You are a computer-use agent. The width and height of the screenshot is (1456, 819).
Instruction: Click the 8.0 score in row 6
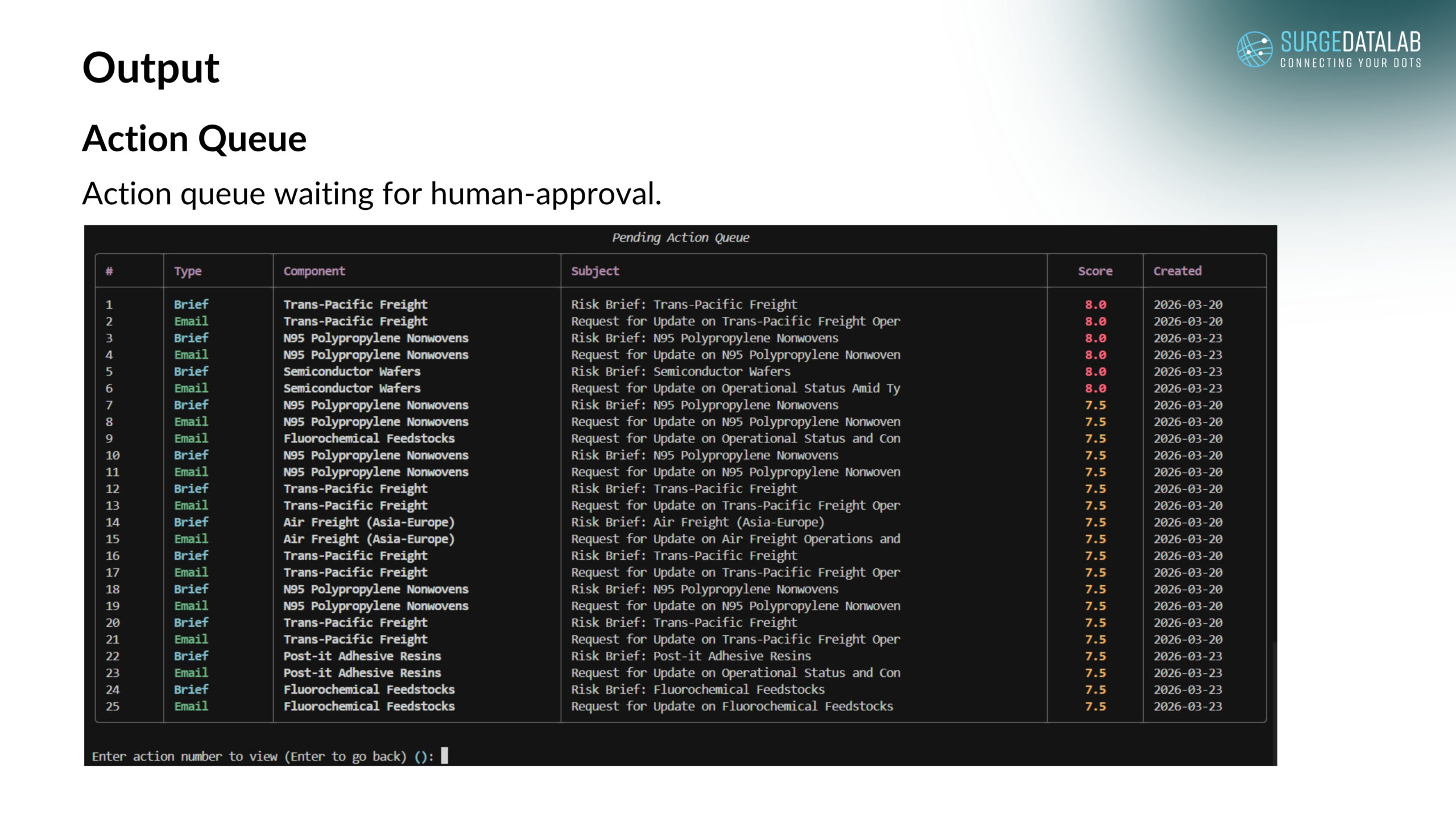(x=1095, y=388)
